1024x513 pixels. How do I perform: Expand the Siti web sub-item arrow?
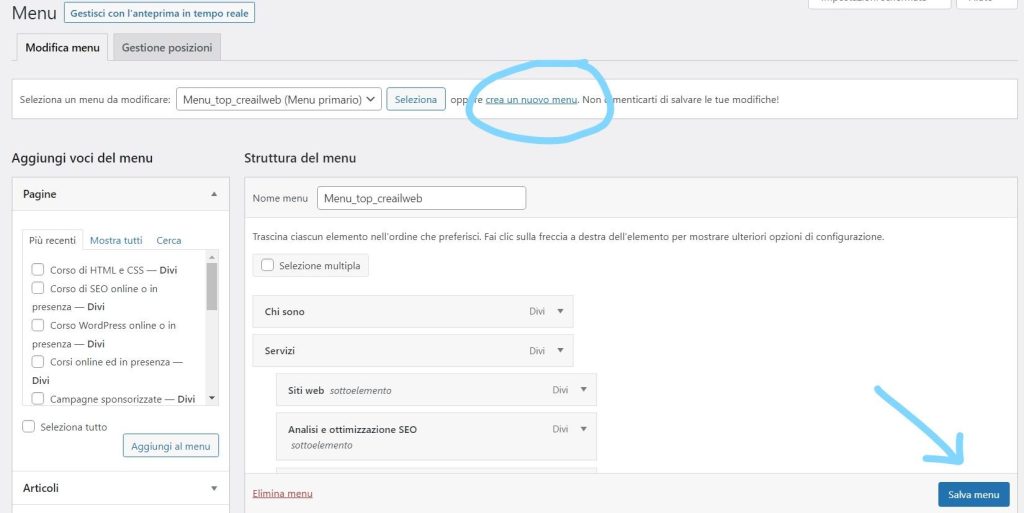pos(584,390)
